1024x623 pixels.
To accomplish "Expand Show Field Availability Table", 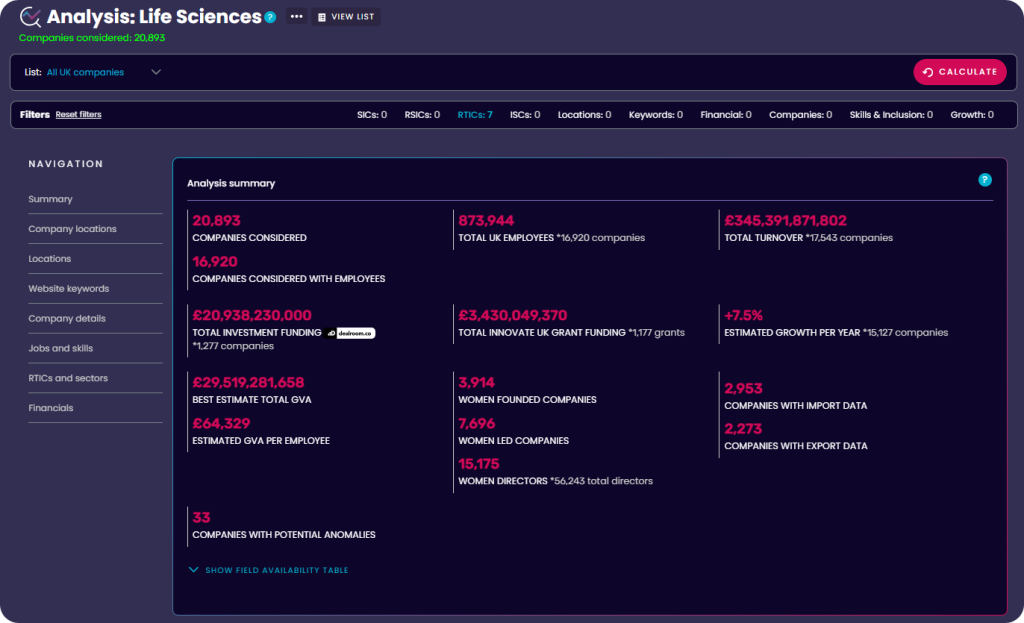I will pos(268,570).
